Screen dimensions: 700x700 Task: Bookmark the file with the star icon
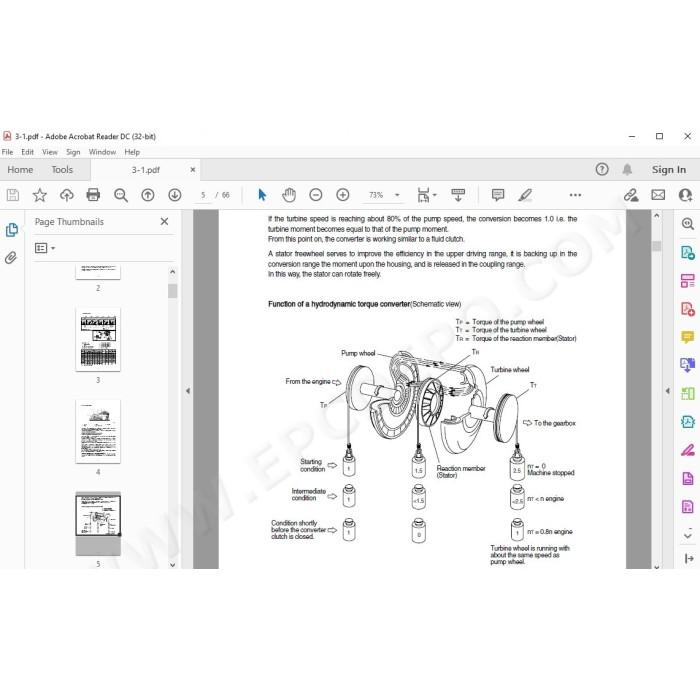tap(40, 195)
